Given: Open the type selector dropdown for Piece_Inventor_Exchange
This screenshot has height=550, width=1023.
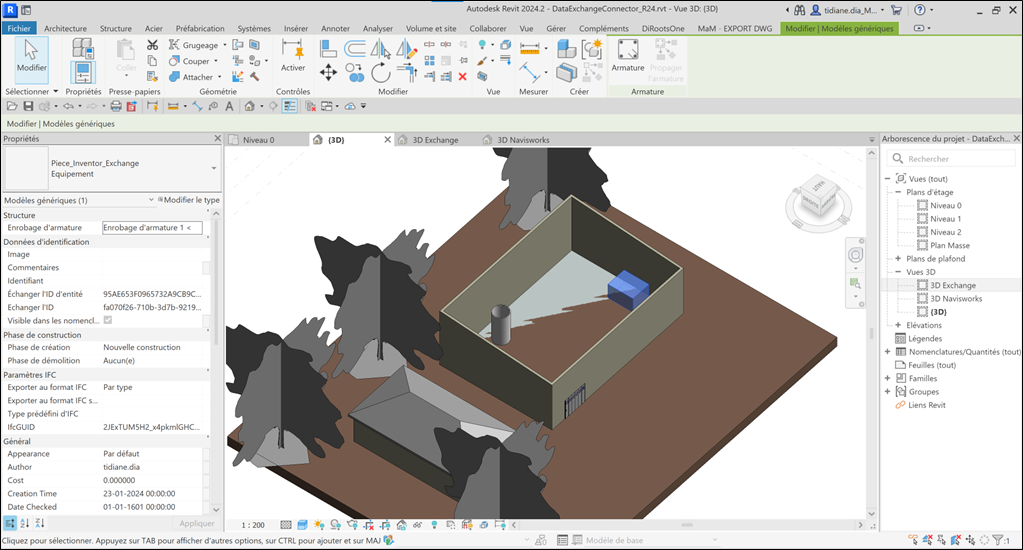Looking at the screenshot, I should pos(214,168).
